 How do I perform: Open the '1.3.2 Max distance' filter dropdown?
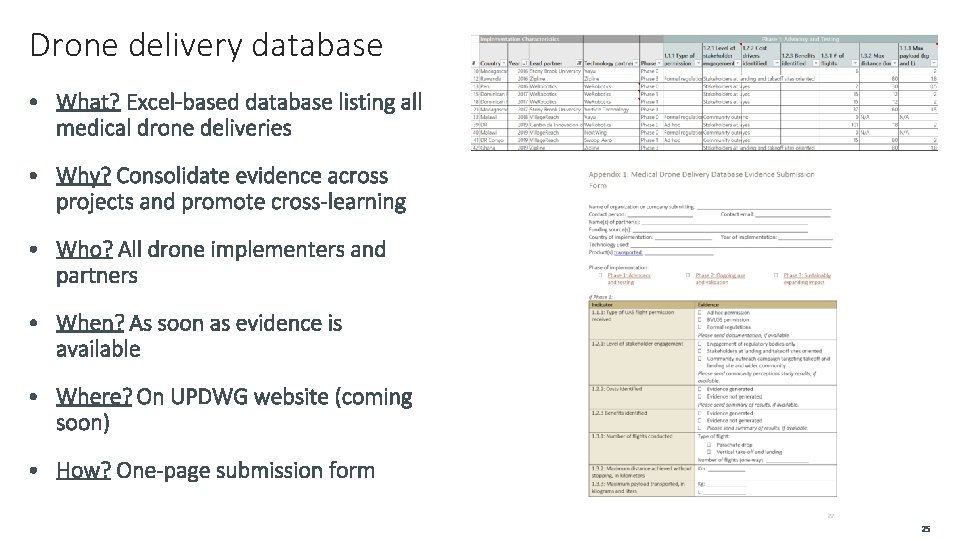(x=894, y=63)
